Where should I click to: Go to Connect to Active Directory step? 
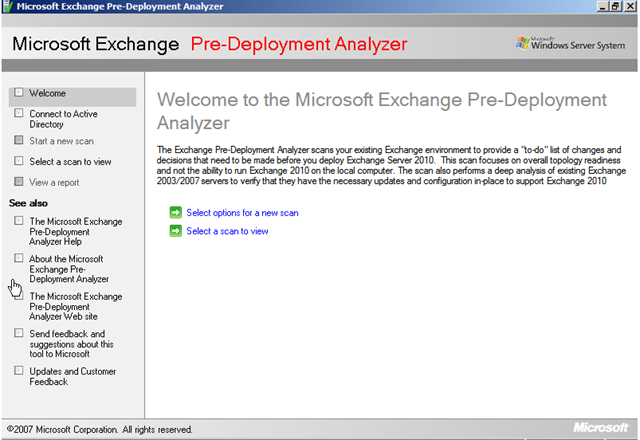(x=63, y=119)
